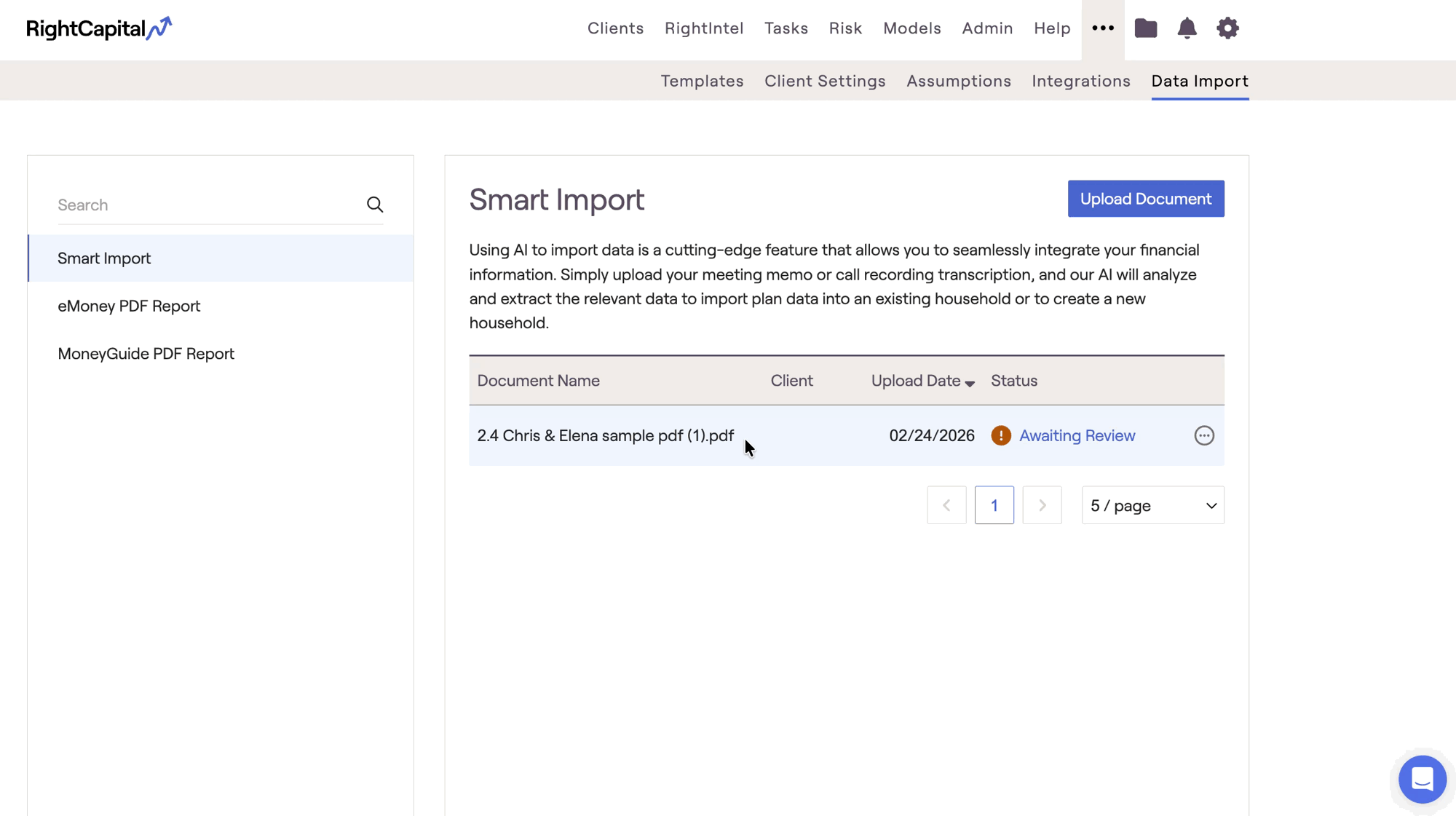Open the Clients menu item
Viewport: 1456px width, 816px height.
click(x=615, y=28)
